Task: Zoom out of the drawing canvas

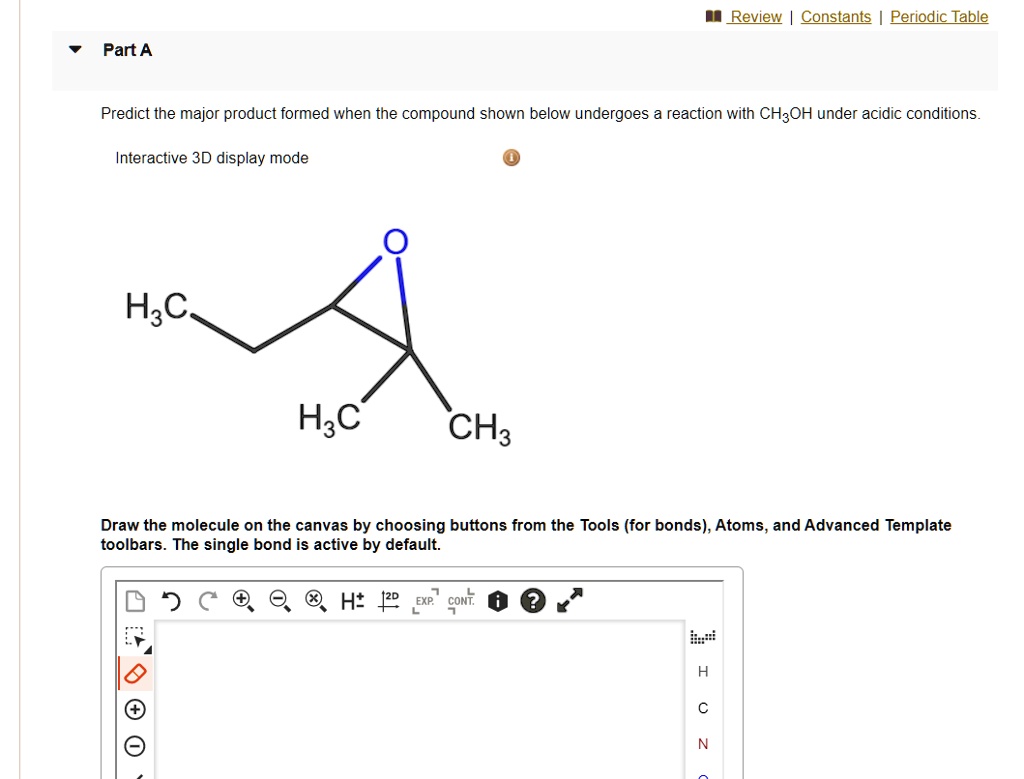Action: [278, 601]
